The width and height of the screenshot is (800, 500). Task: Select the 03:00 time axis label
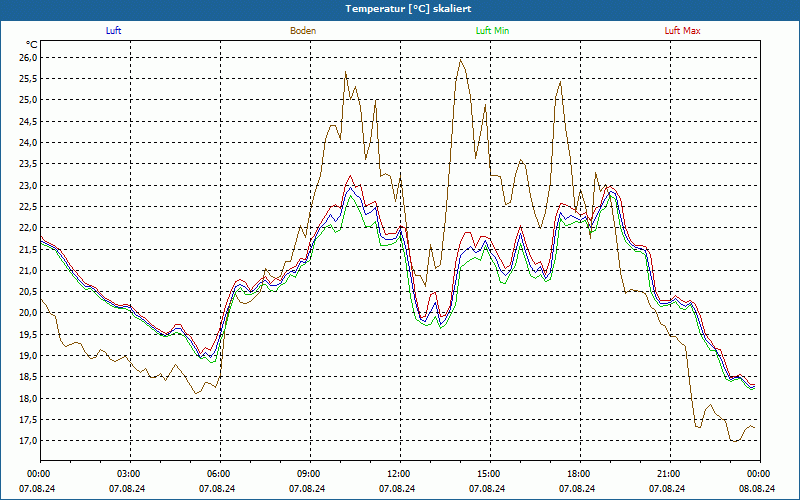(x=129, y=474)
